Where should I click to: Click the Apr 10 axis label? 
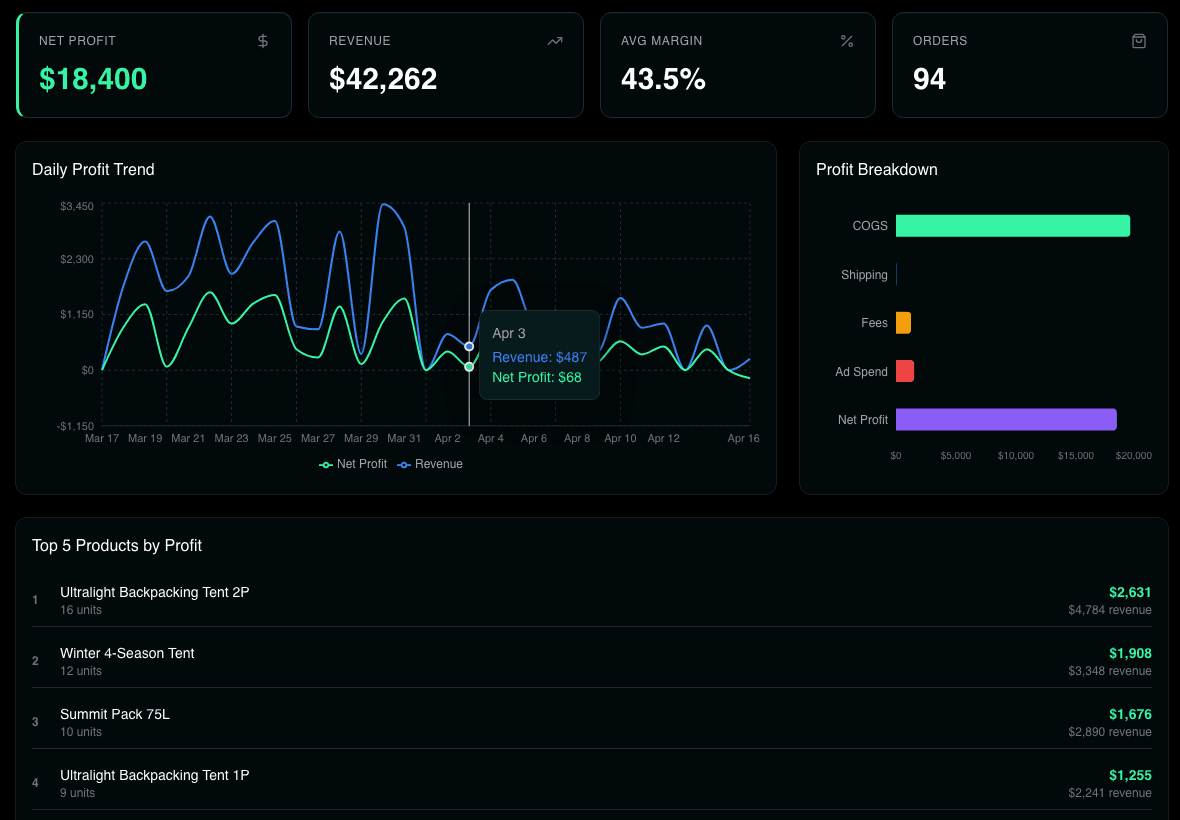(620, 438)
